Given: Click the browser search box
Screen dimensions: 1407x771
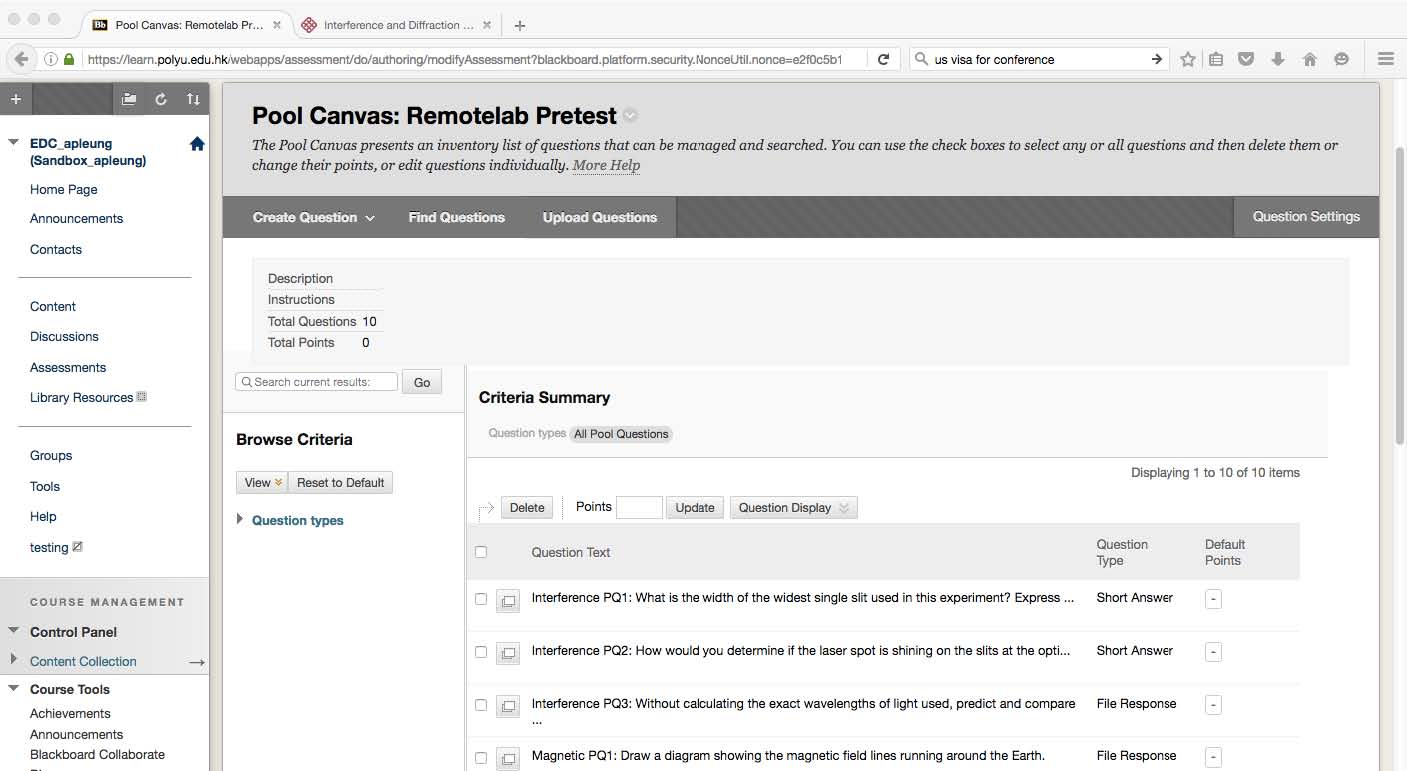Looking at the screenshot, I should (x=1040, y=59).
